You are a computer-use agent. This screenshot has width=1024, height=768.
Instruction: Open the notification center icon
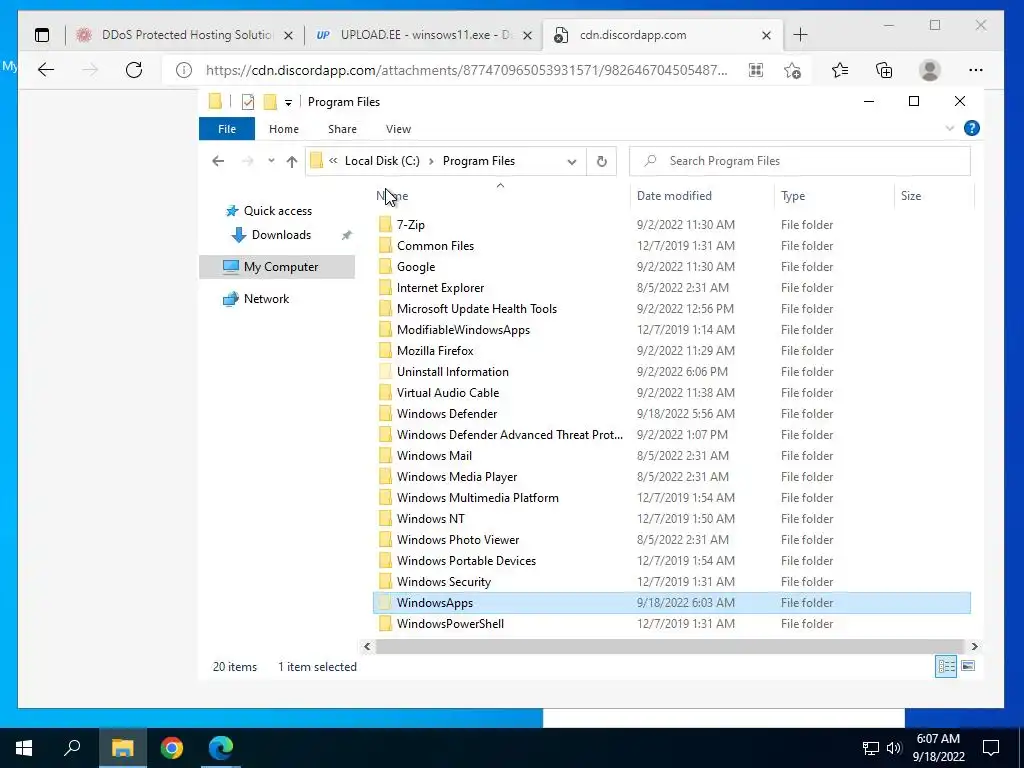(991, 748)
